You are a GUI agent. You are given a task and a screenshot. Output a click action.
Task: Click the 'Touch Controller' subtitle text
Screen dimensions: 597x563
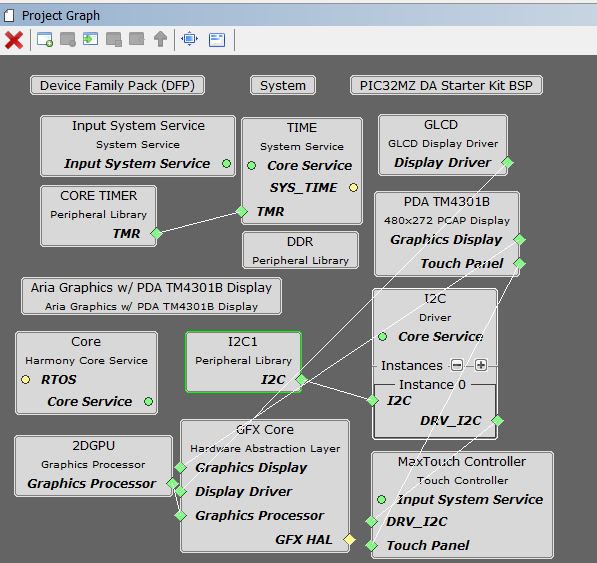462,481
